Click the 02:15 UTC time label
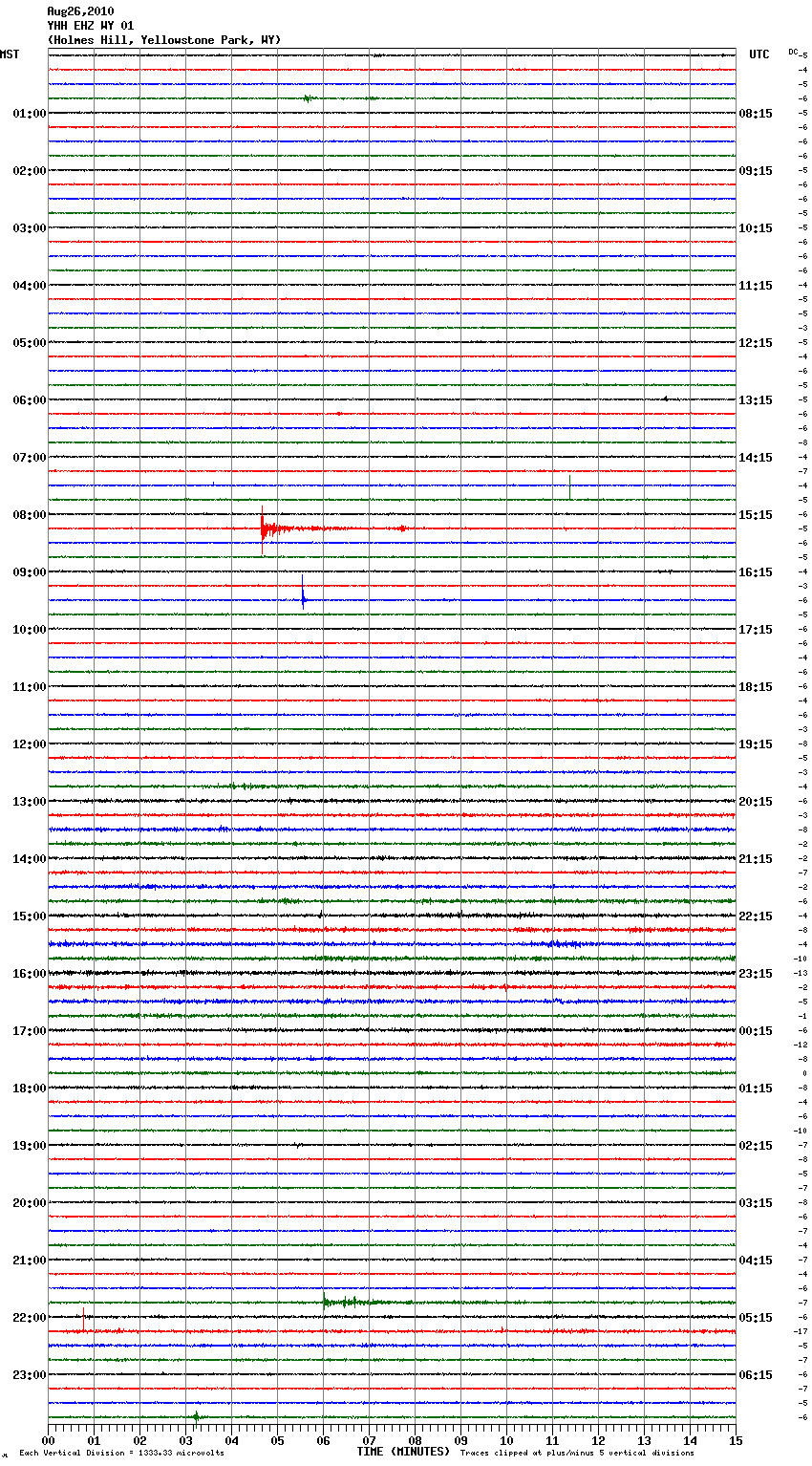The width and height of the screenshot is (812, 1466). coord(756,1146)
